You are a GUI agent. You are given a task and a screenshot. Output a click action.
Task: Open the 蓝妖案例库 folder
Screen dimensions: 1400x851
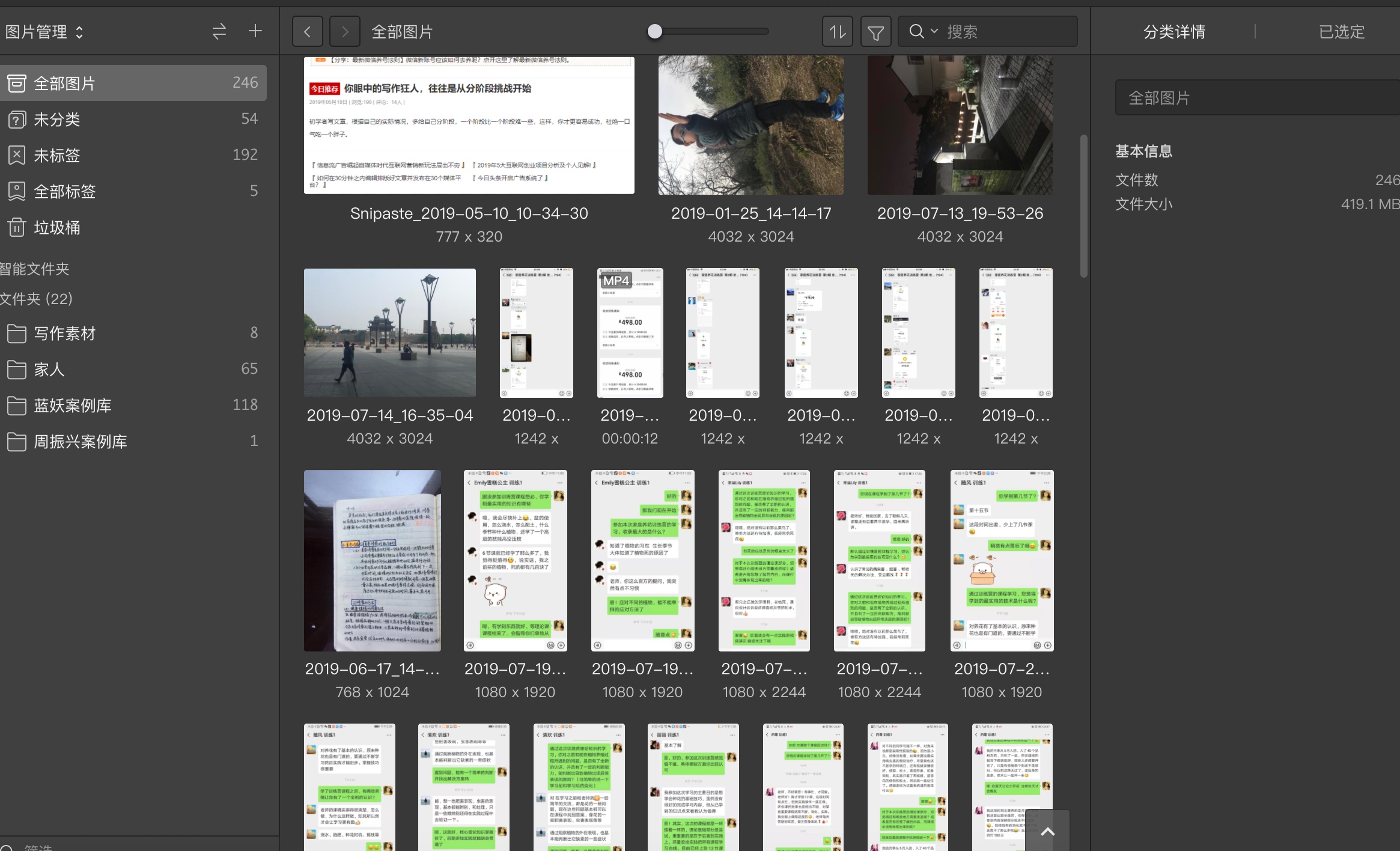coord(133,405)
